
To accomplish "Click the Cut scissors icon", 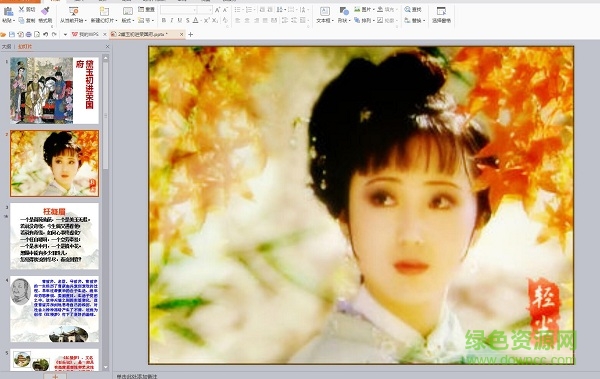I will click(x=21, y=9).
